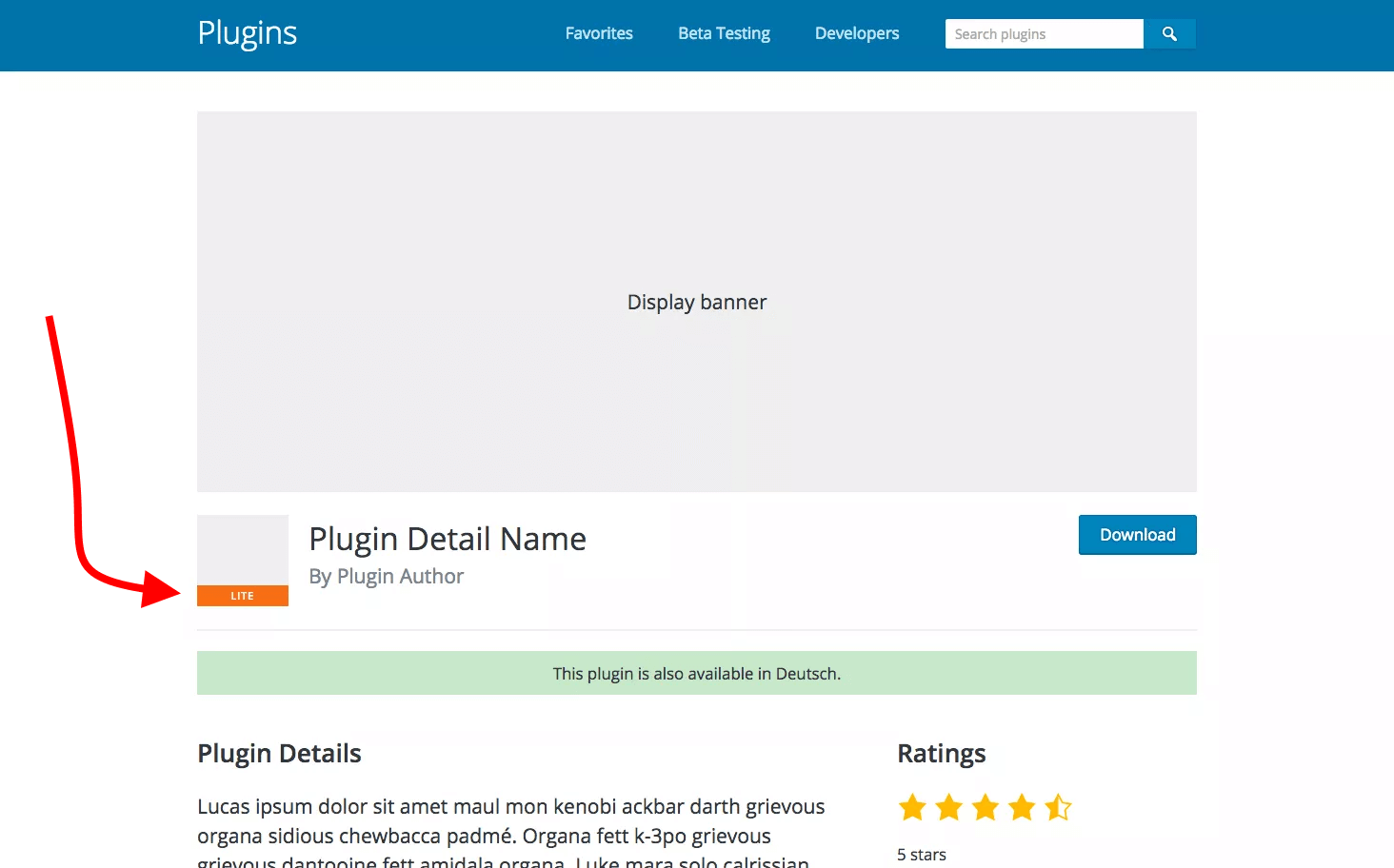
Task: Click the plugin icon thumbnail
Action: point(242,551)
